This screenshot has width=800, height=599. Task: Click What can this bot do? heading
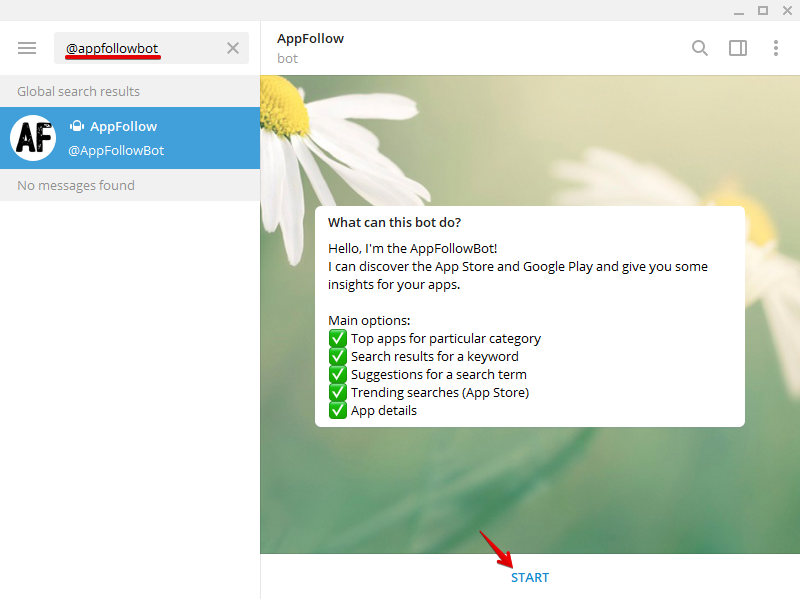[x=394, y=222]
